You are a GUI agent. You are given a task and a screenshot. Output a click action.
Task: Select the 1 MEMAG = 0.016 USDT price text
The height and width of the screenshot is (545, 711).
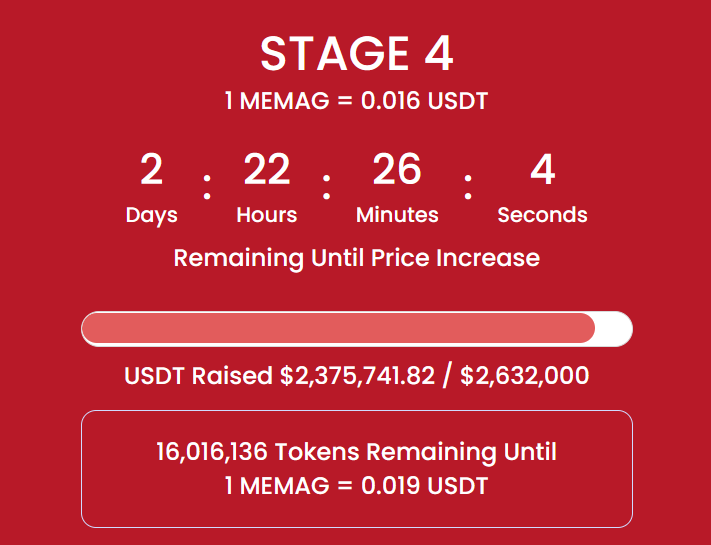[356, 101]
